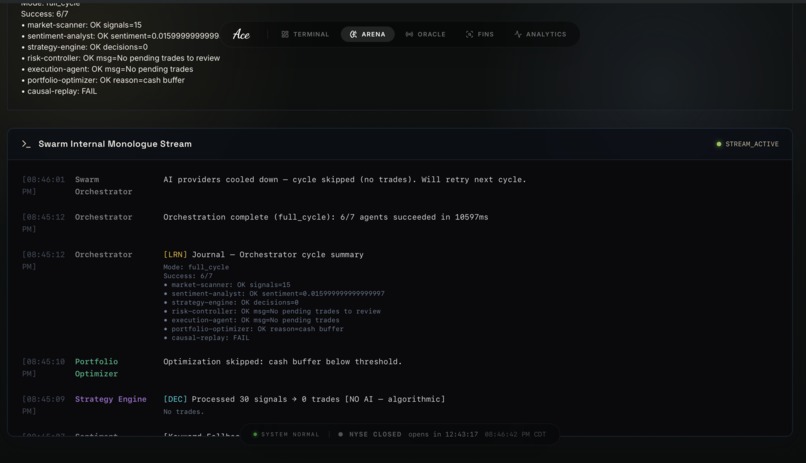
Task: Click the Fins scan icon
Action: (469, 34)
